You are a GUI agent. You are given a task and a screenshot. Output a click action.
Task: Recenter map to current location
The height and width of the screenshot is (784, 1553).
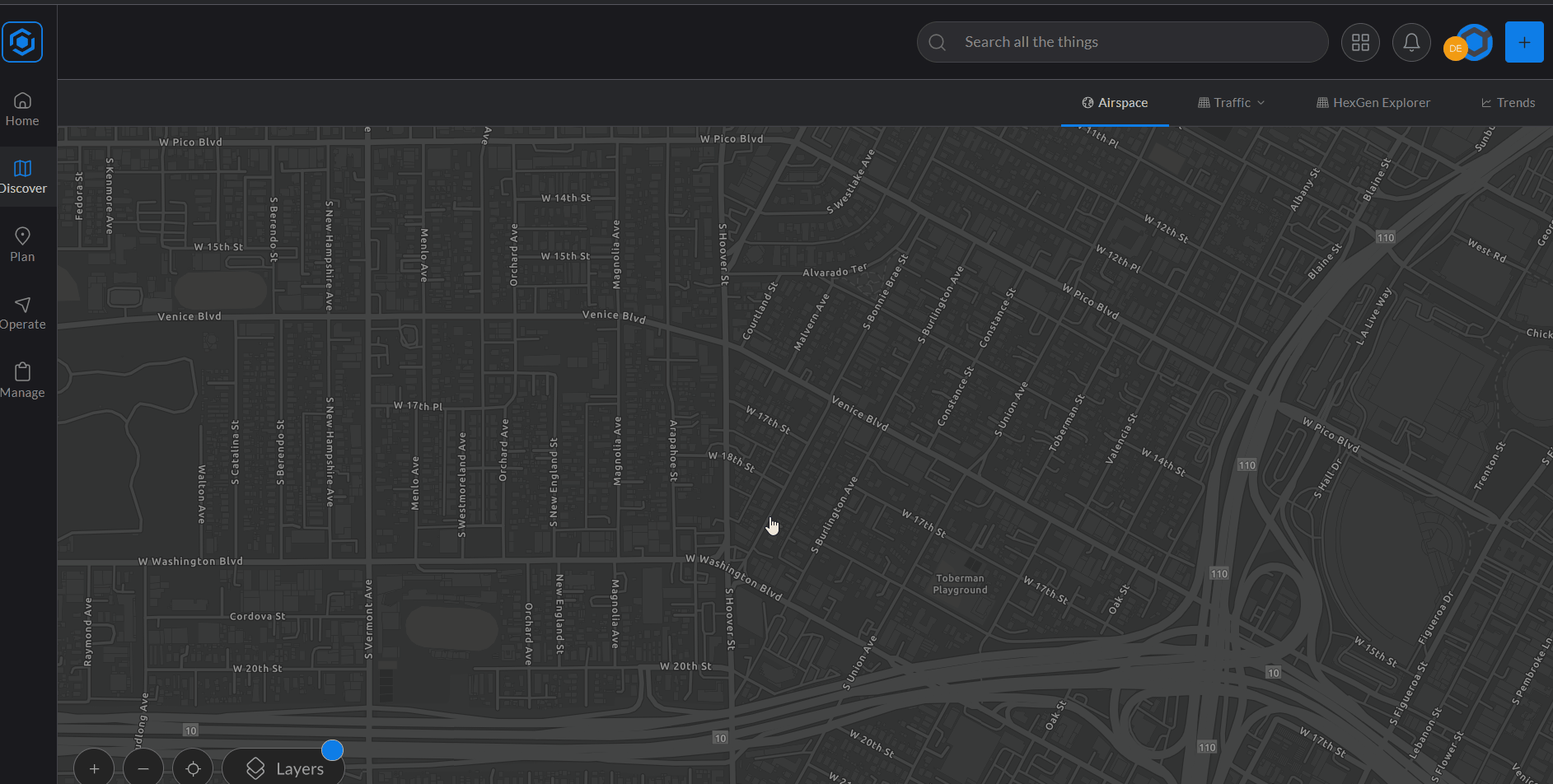(x=193, y=768)
